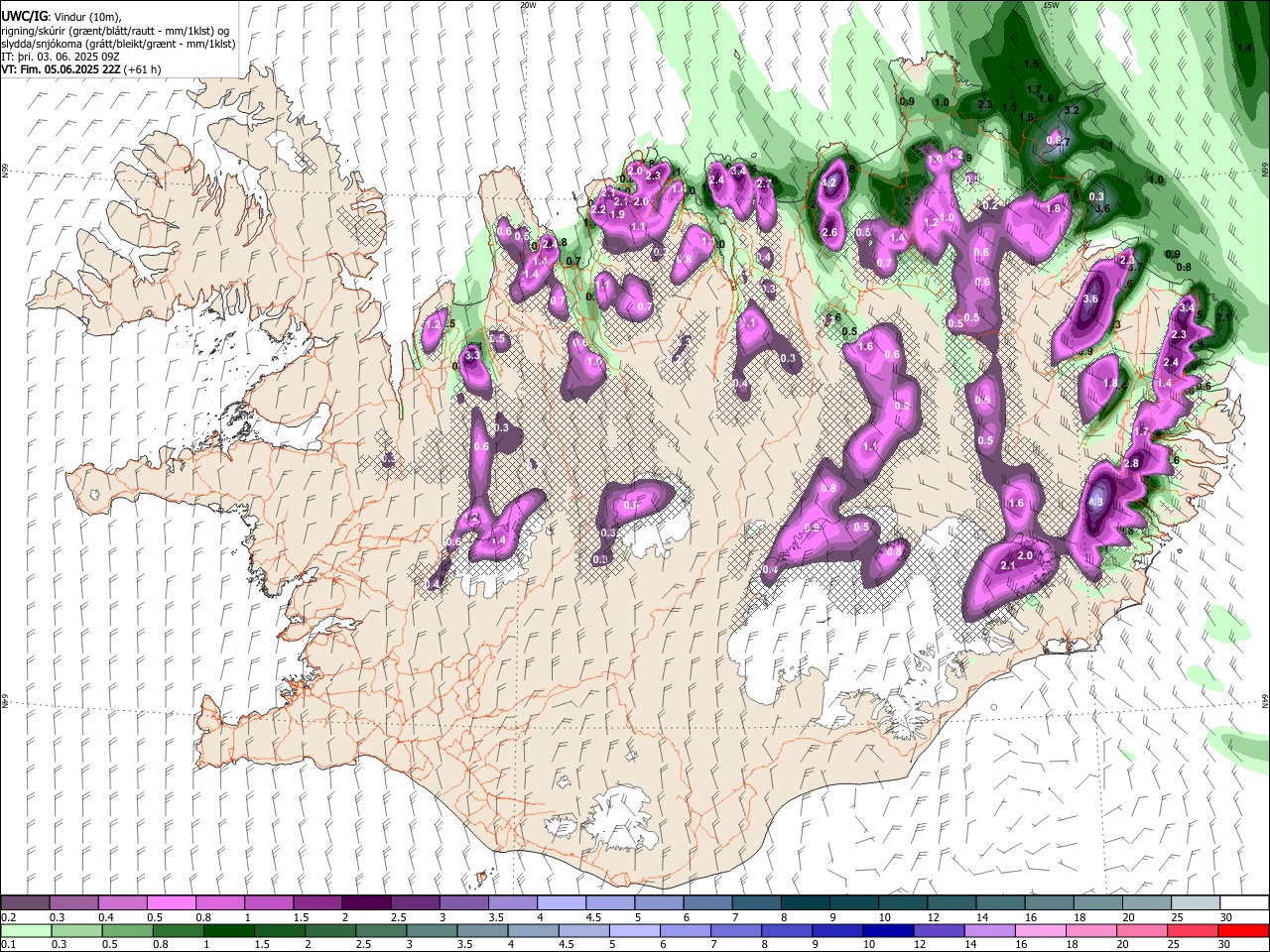Click the 20W longitude label
1270x952 pixels.
click(528, 5)
